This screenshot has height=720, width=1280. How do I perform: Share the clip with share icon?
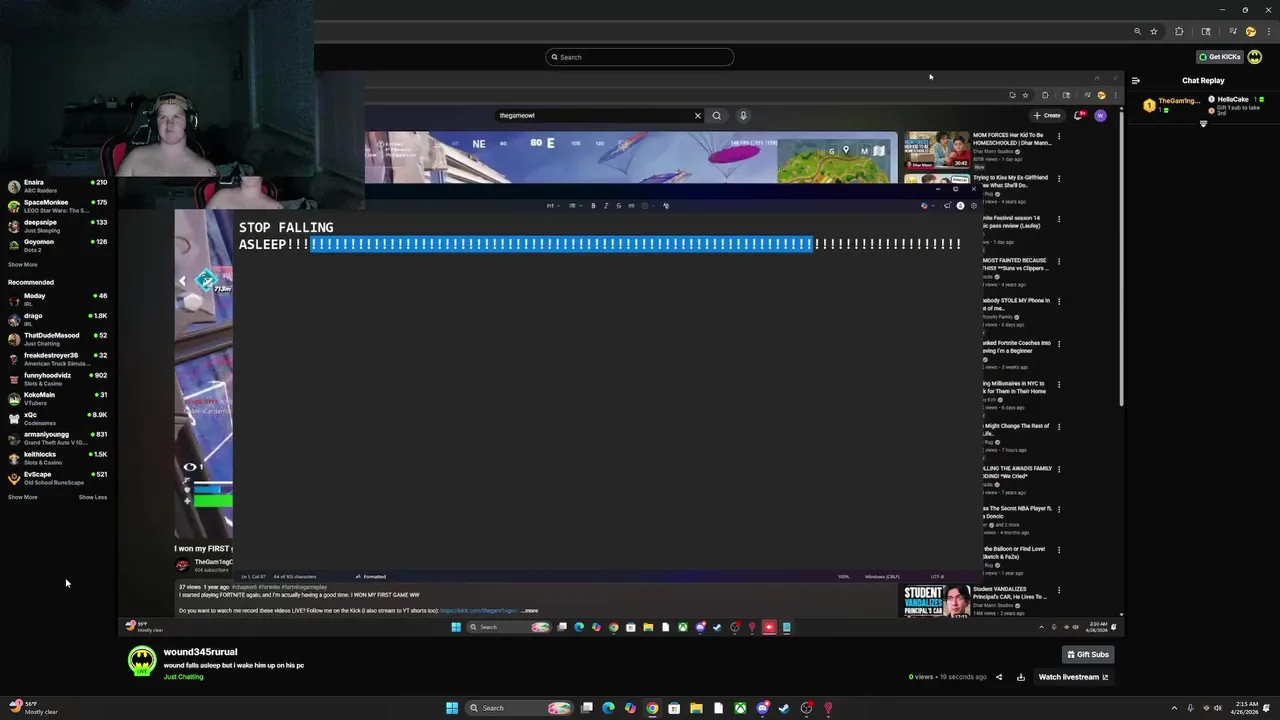pyautogui.click(x=998, y=677)
